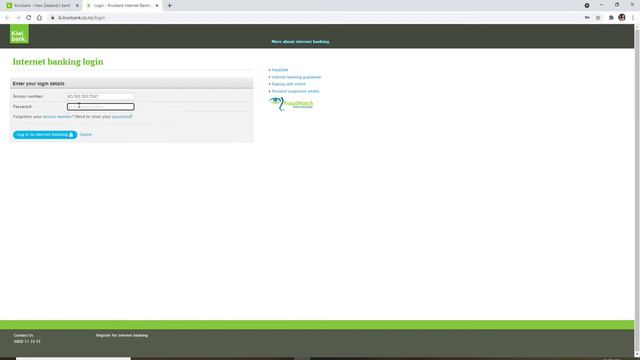Click the Log in to internet banking button
Viewport: 640px width, 360px height.
tap(45, 134)
